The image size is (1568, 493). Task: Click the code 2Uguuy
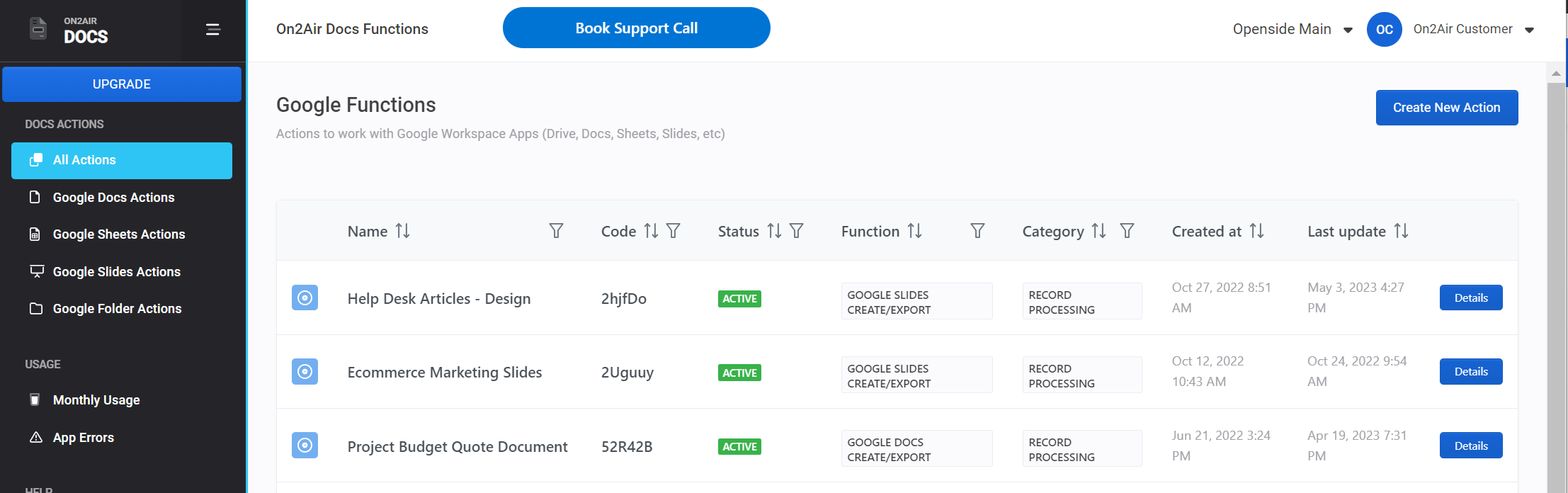(627, 373)
